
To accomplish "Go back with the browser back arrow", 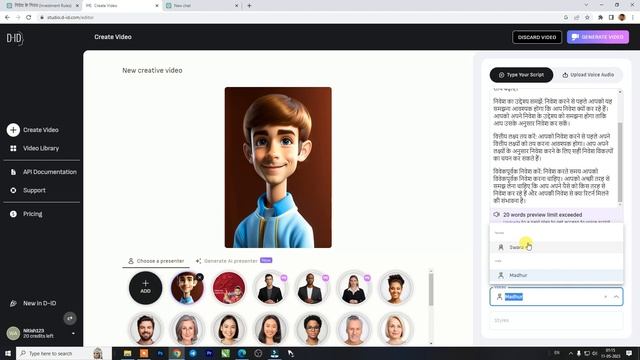I will (7, 17).
